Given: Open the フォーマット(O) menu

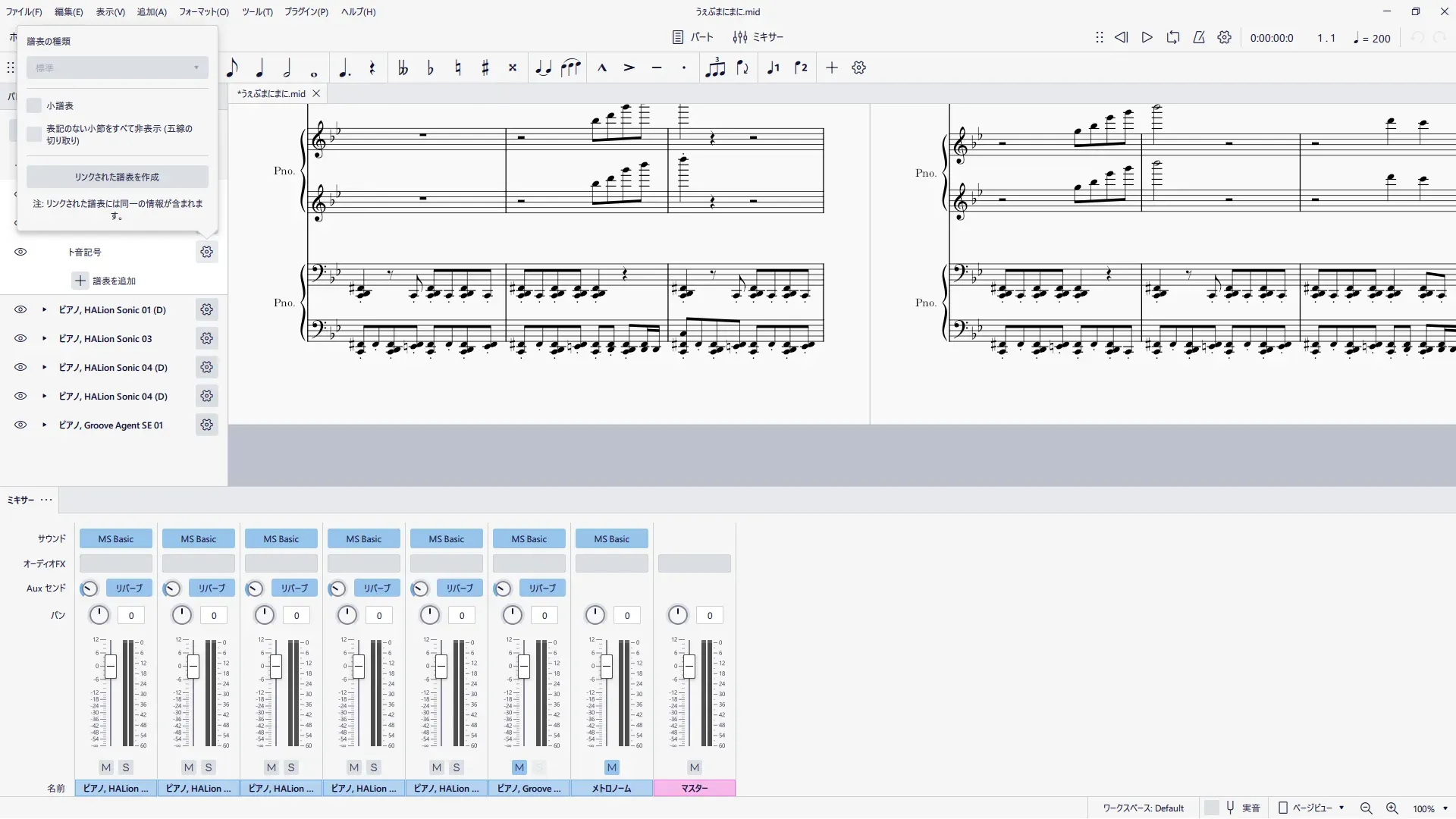Looking at the screenshot, I should 203,12.
